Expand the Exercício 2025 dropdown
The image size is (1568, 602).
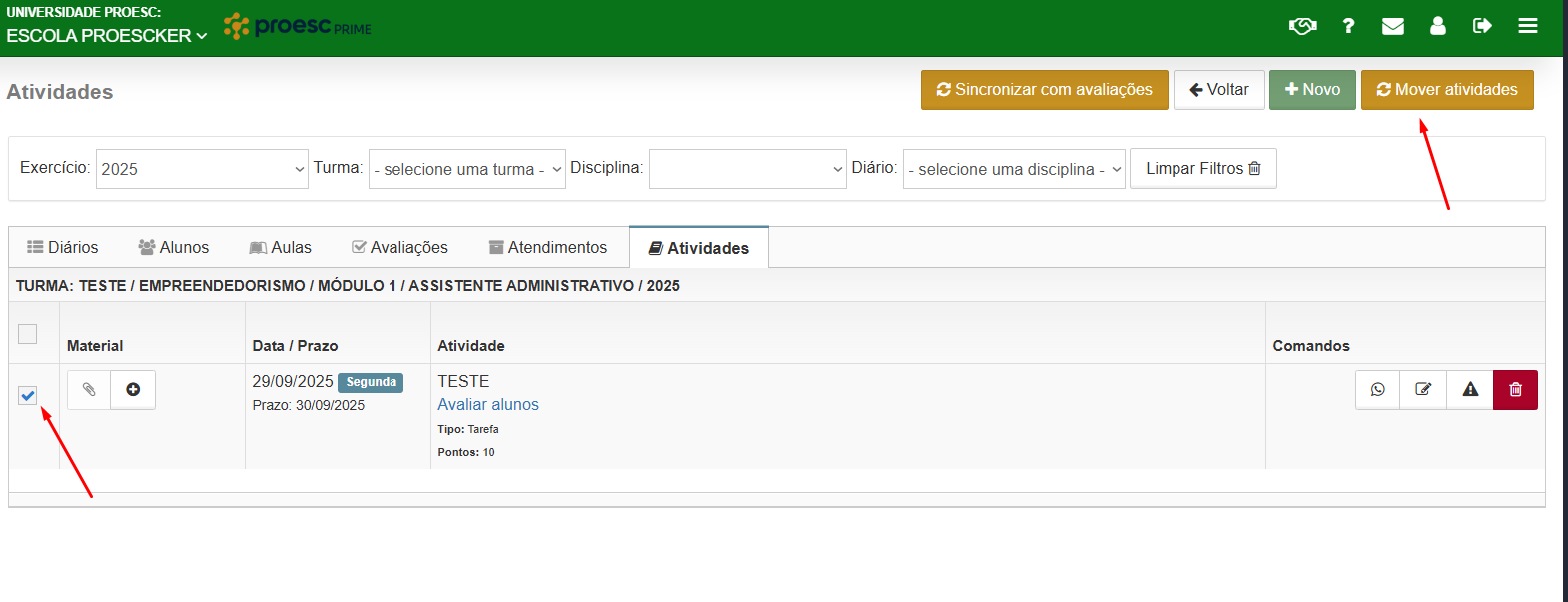202,169
